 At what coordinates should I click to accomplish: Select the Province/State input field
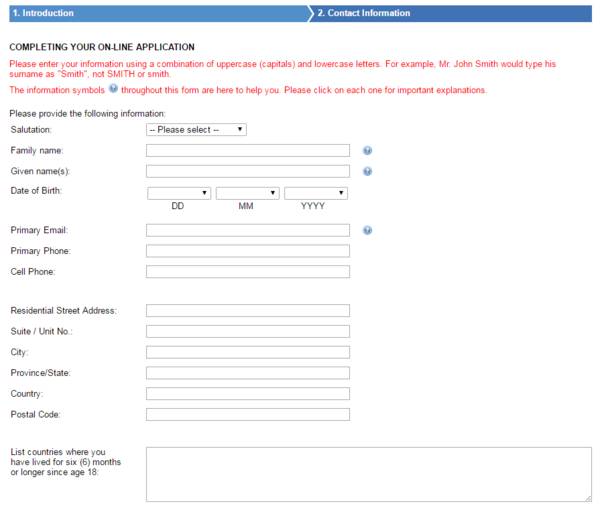(248, 373)
